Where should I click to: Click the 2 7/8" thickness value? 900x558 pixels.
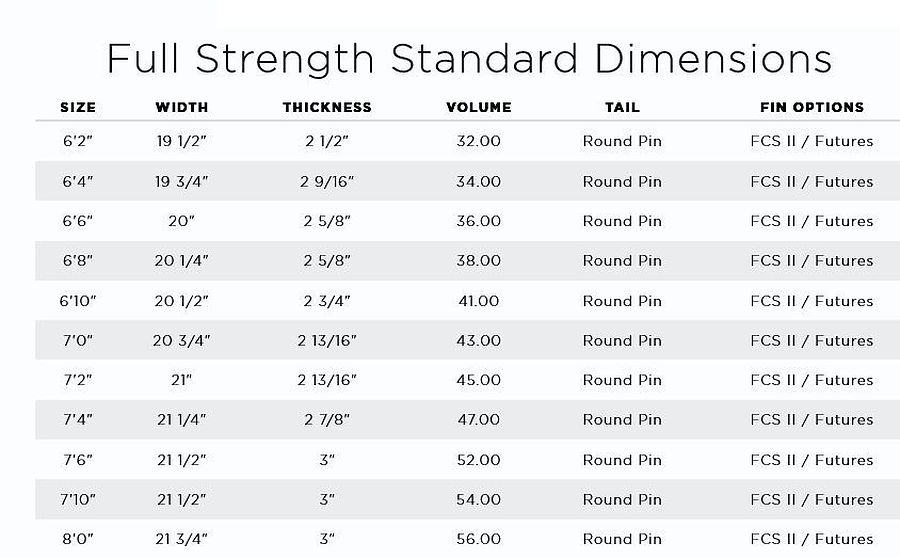(327, 420)
